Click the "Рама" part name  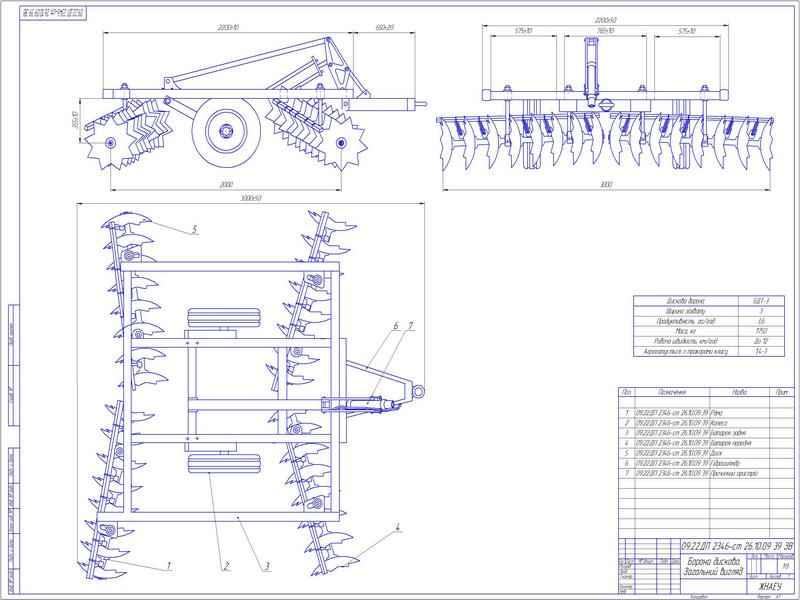click(716, 412)
